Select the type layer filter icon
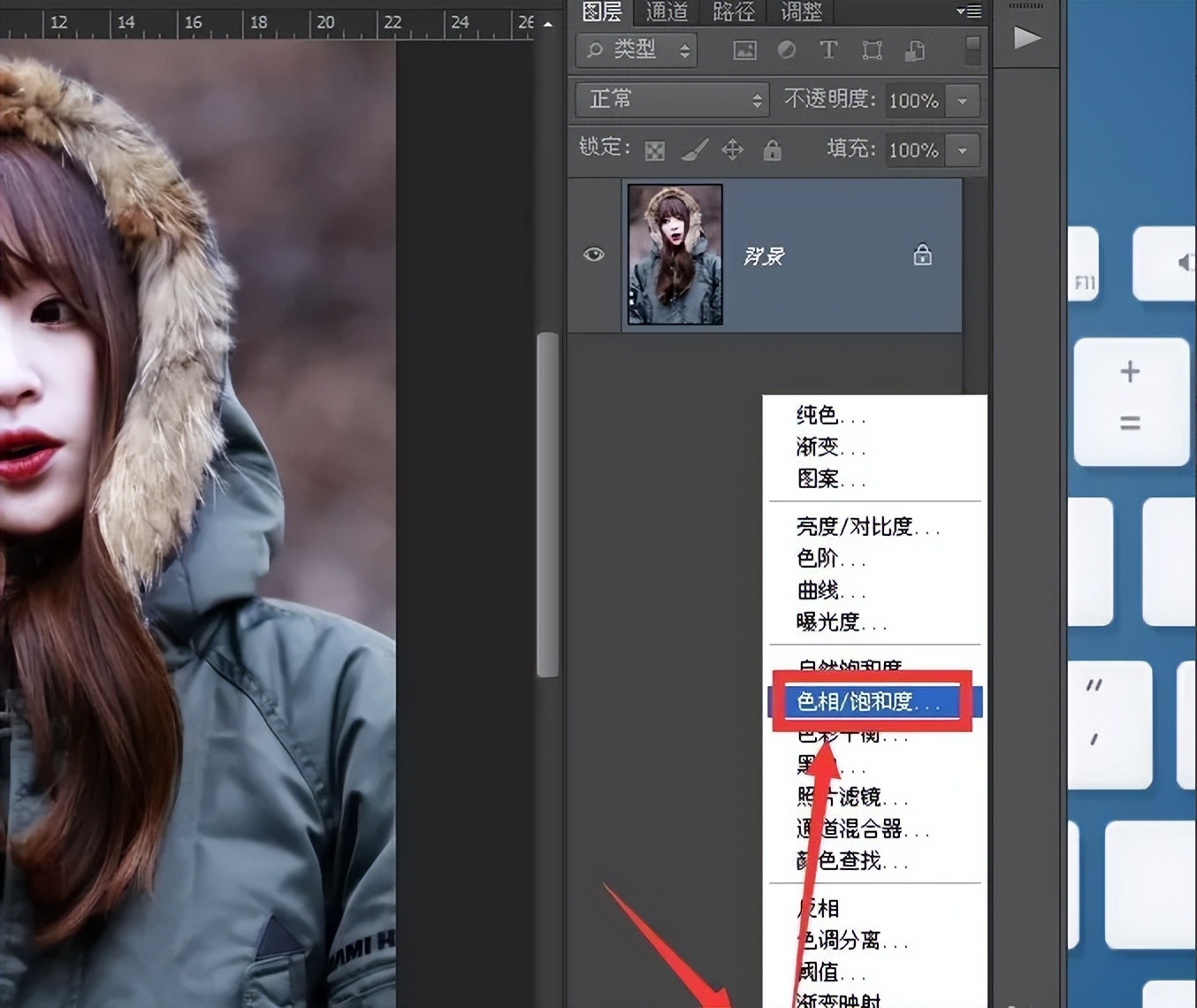The image size is (1197, 1008). point(828,50)
